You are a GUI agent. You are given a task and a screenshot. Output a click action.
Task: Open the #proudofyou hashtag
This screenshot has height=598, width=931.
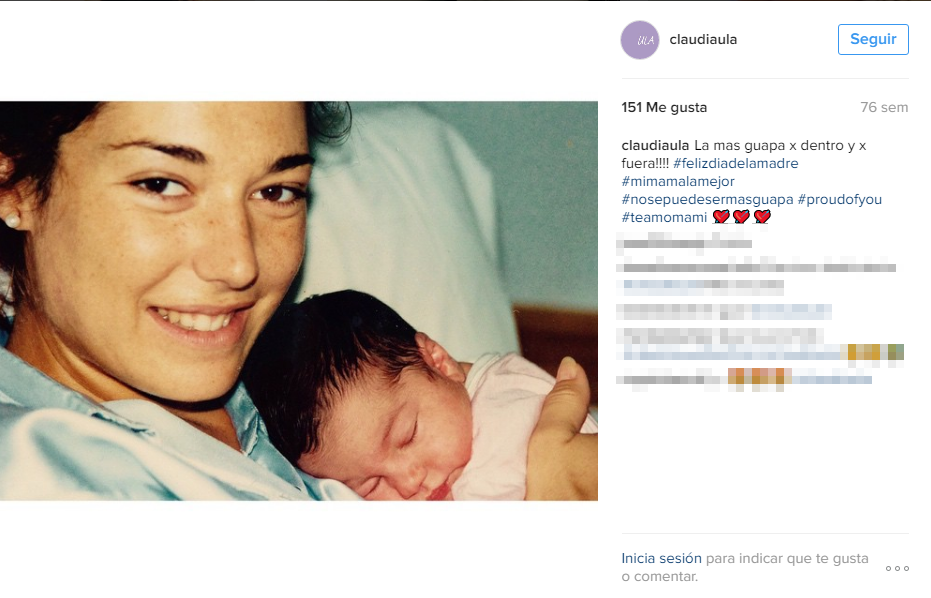click(x=840, y=200)
